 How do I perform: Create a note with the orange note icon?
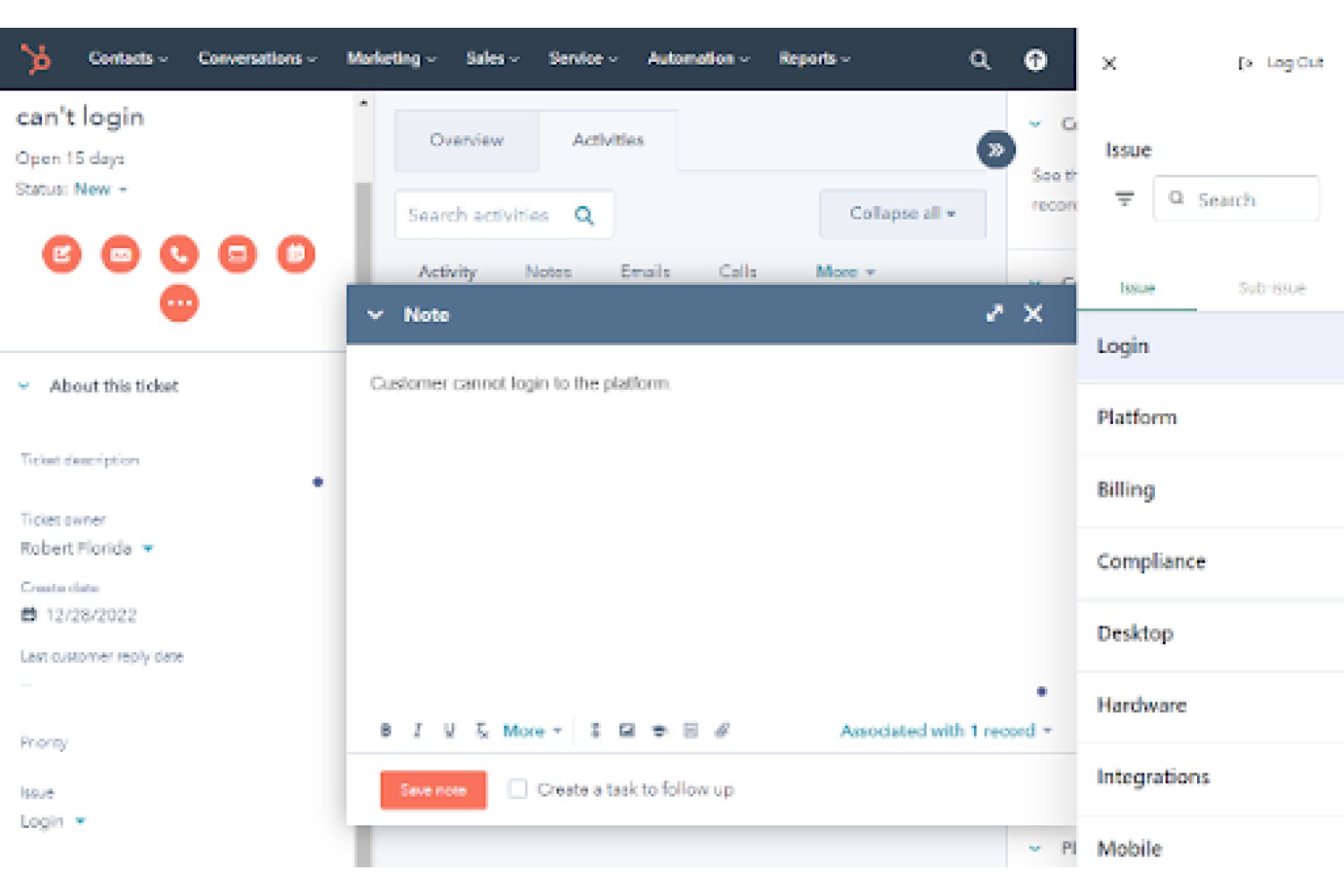click(62, 254)
